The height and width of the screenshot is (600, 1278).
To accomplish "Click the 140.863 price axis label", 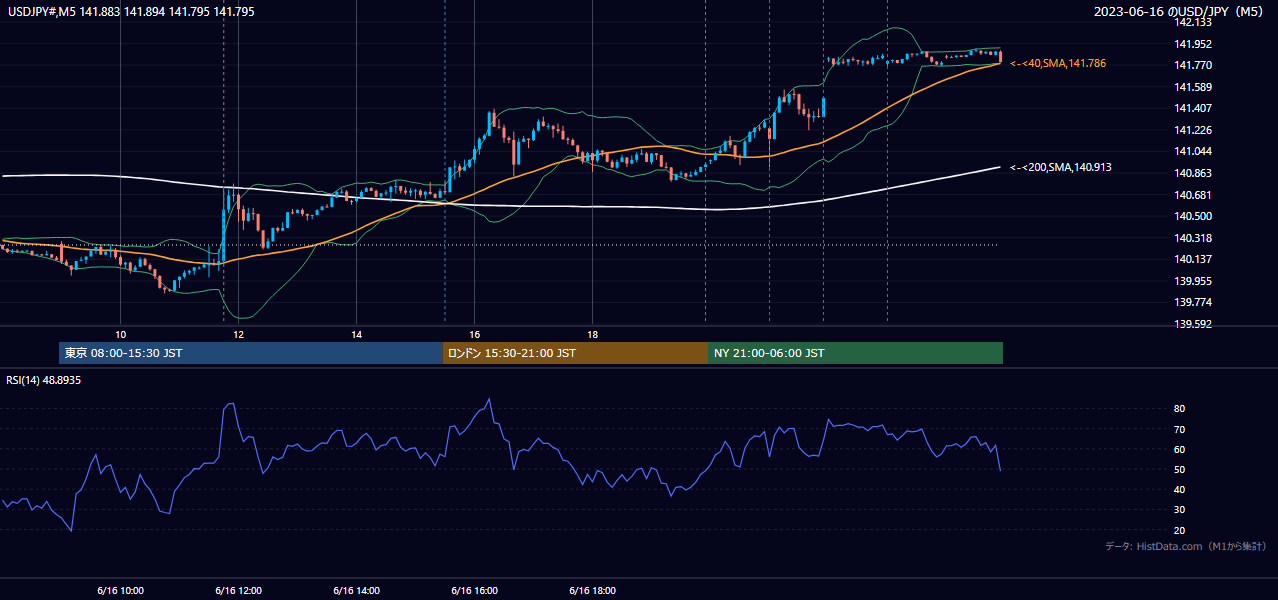I will tap(1194, 174).
